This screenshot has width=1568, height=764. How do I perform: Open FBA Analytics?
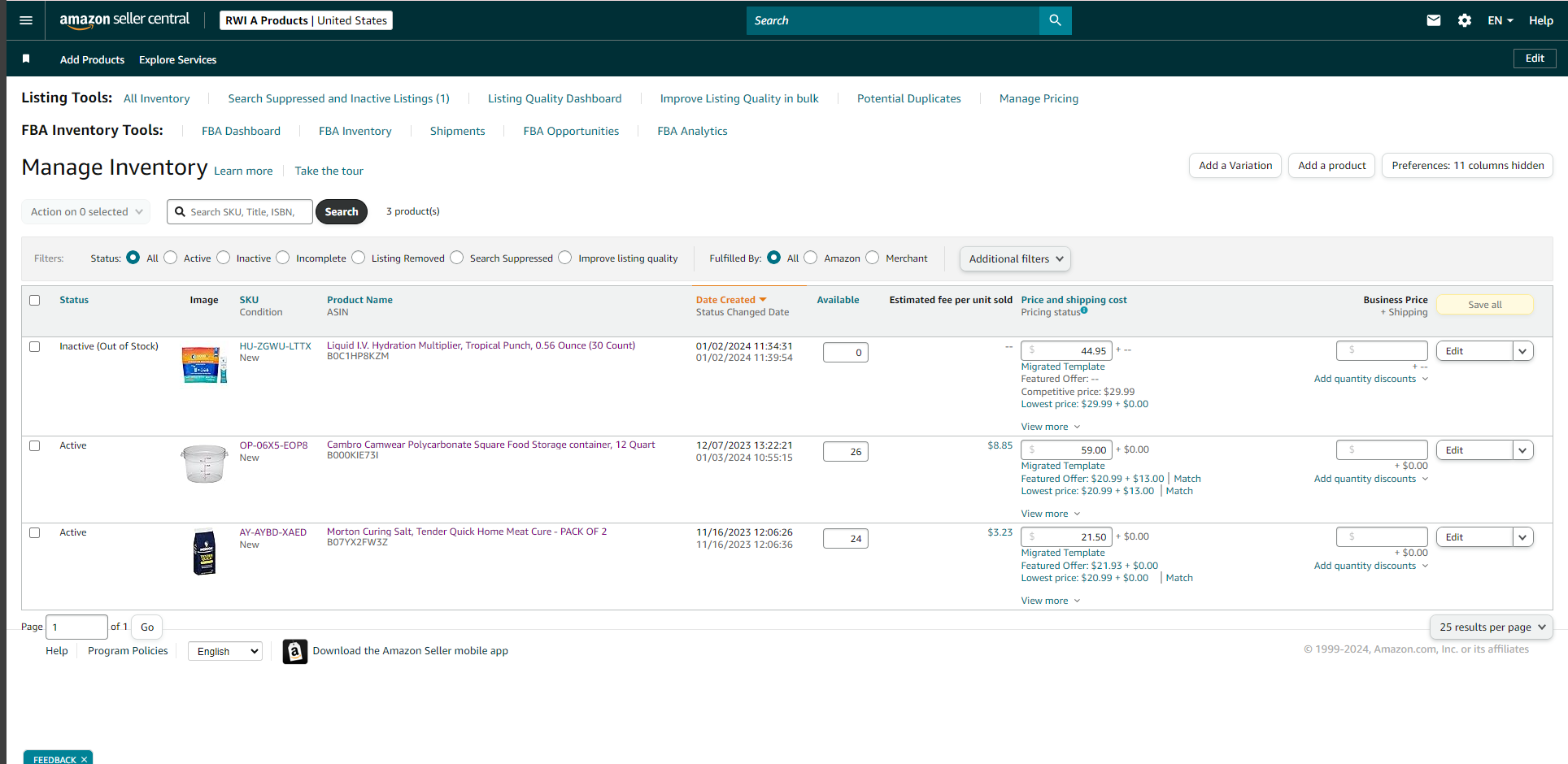(692, 131)
